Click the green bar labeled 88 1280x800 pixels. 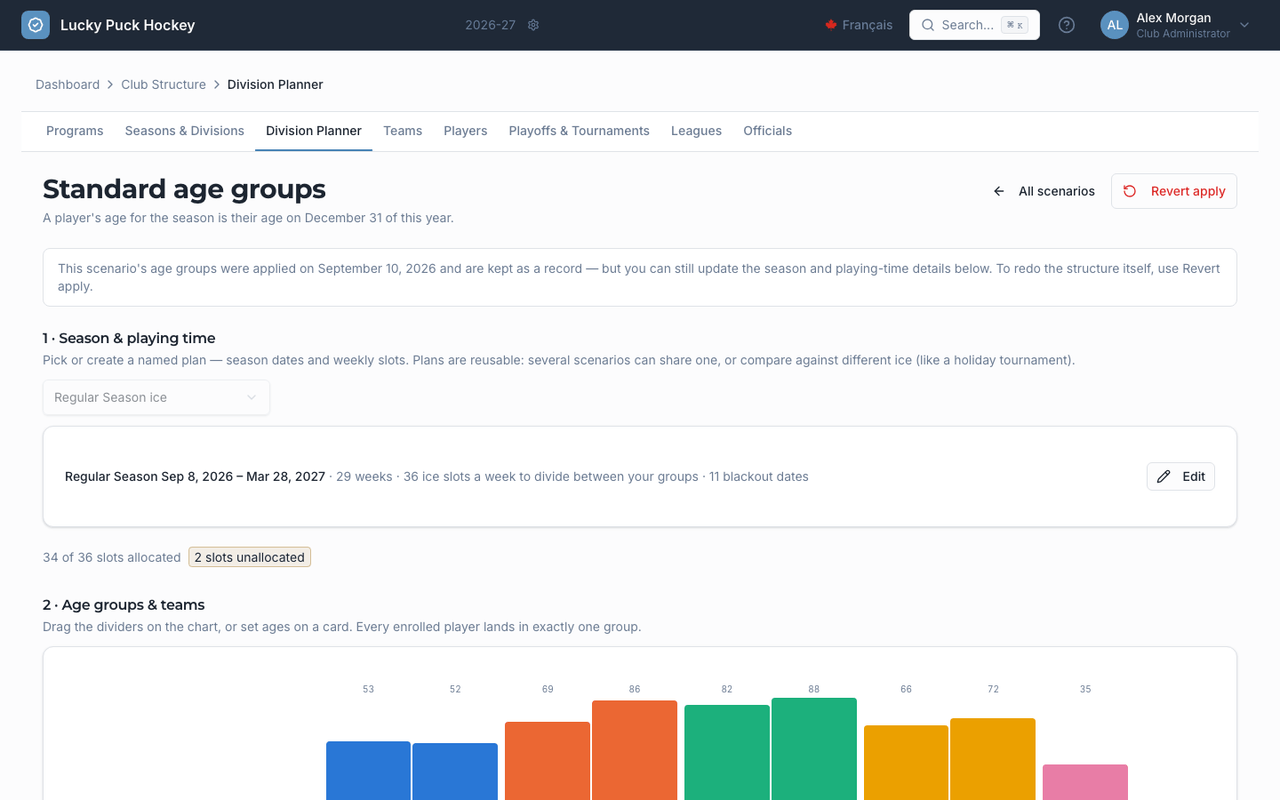click(814, 749)
